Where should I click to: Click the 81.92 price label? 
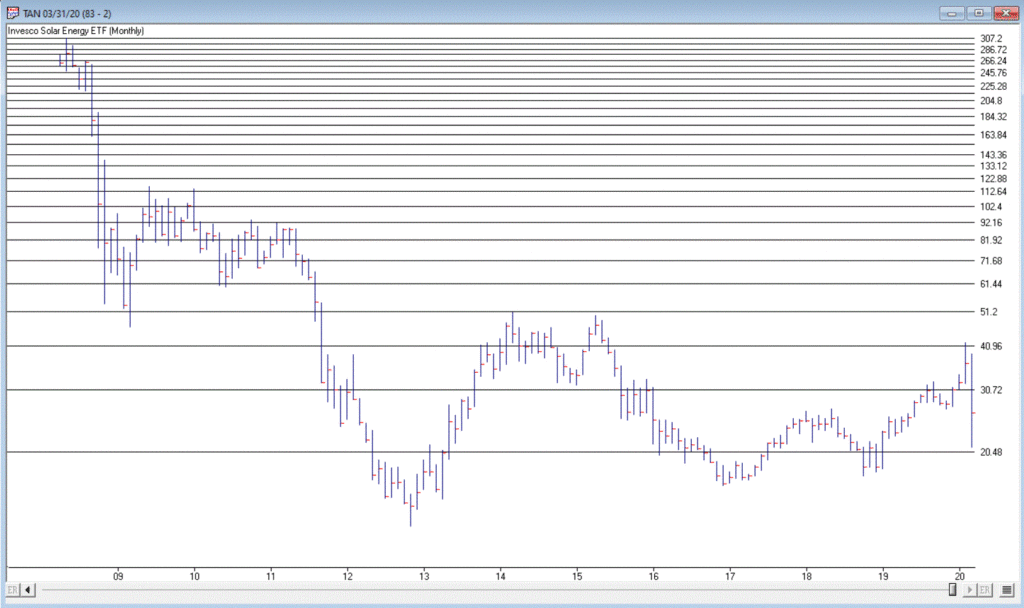991,240
